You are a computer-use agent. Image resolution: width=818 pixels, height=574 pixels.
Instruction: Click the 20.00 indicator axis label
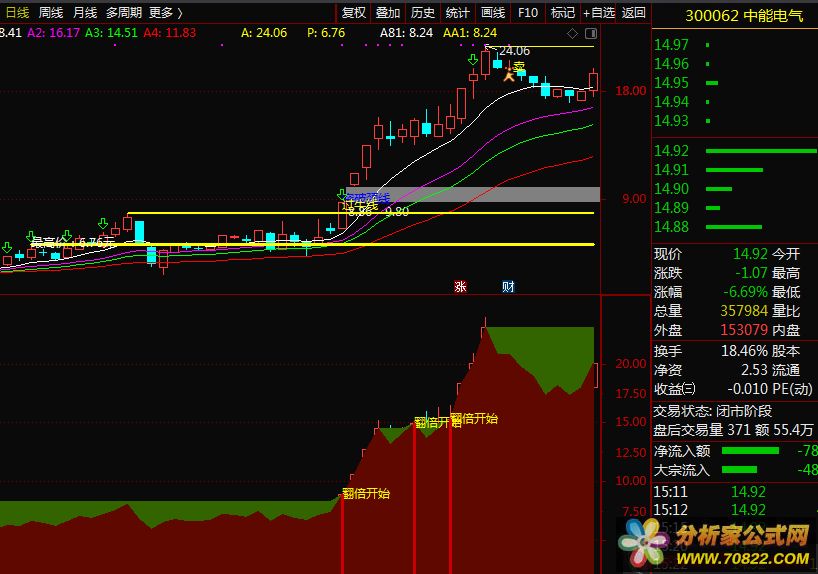pos(631,364)
